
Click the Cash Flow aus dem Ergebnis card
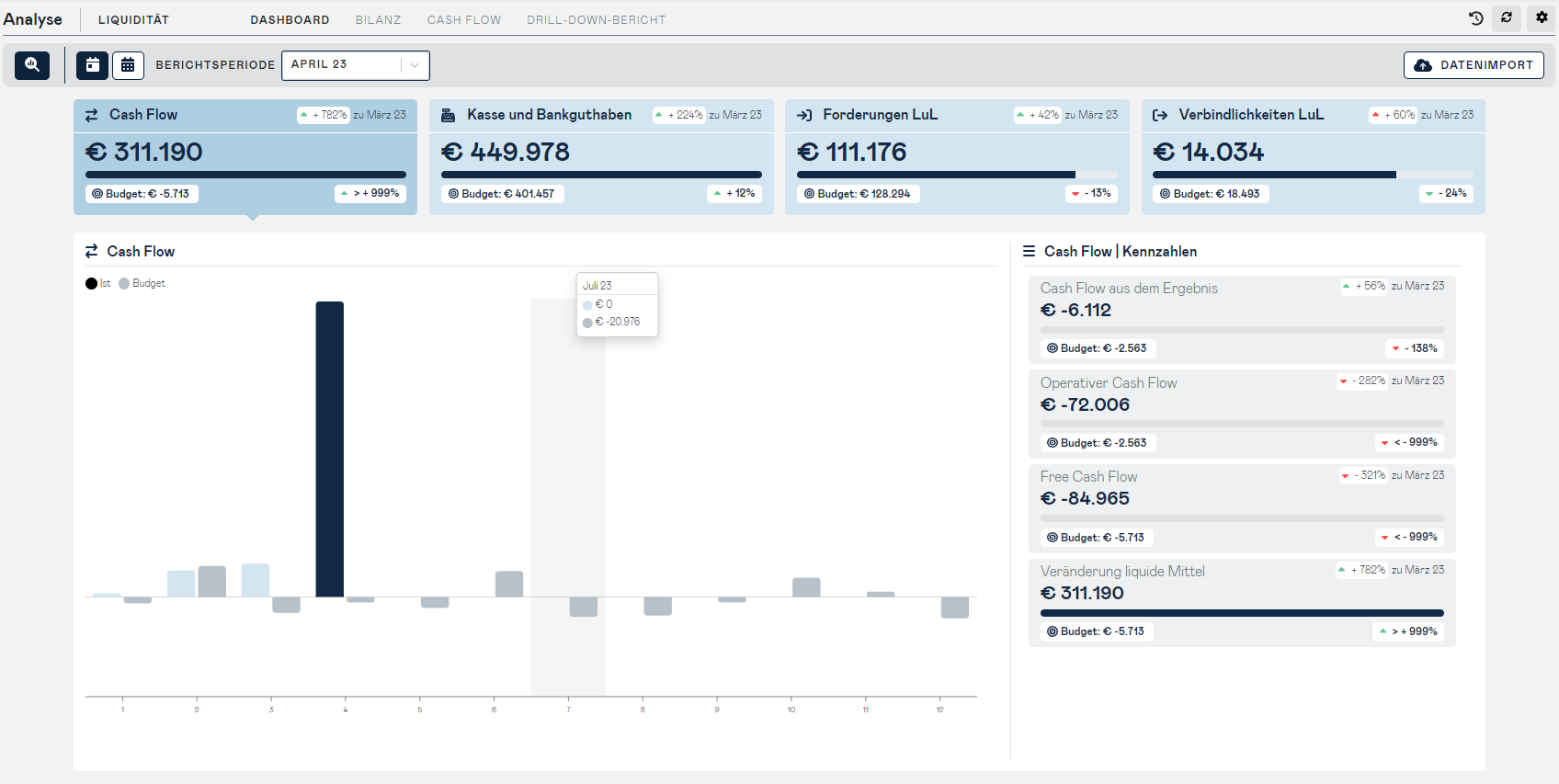point(1242,319)
